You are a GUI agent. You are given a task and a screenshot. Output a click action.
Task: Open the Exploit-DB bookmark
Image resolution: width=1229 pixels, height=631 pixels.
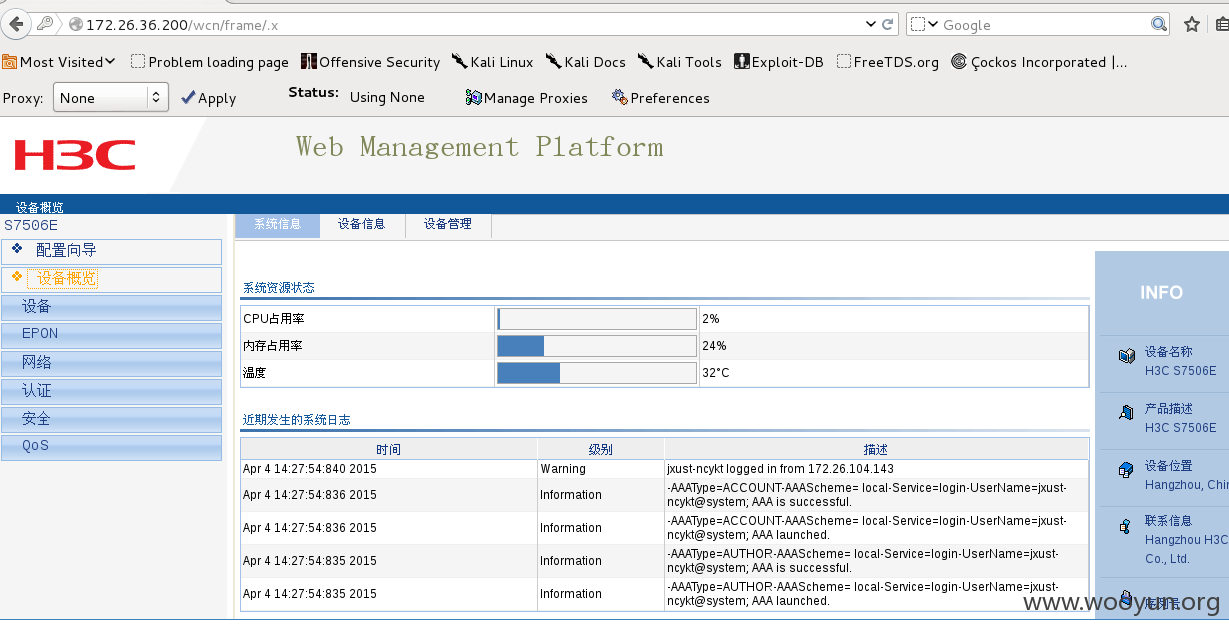pos(778,62)
